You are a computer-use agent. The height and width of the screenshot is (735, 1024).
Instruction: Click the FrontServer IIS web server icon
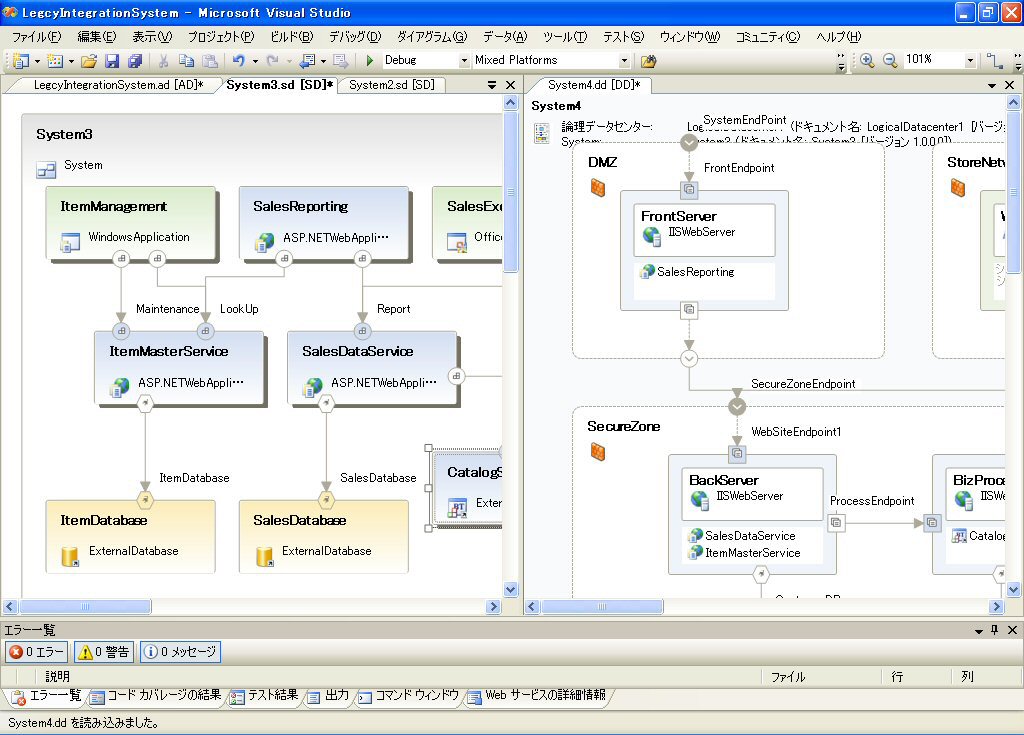click(651, 235)
